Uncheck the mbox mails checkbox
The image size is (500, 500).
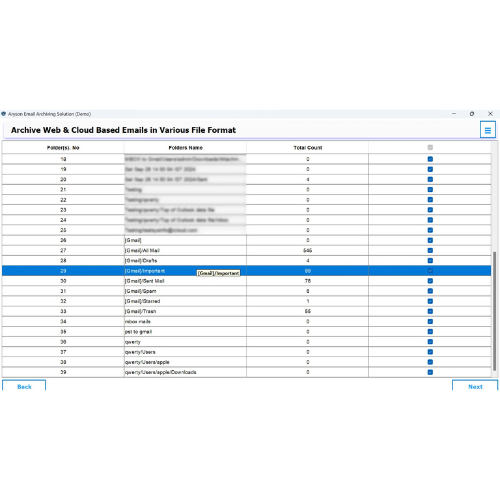pos(430,321)
